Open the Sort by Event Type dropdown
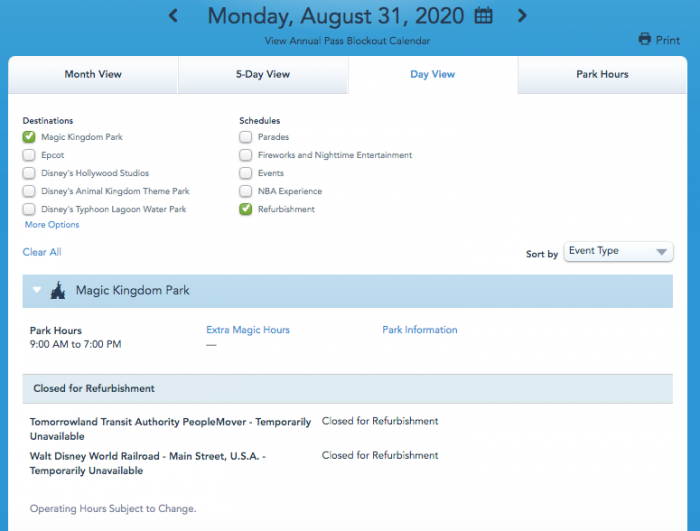This screenshot has height=531, width=700. click(618, 252)
